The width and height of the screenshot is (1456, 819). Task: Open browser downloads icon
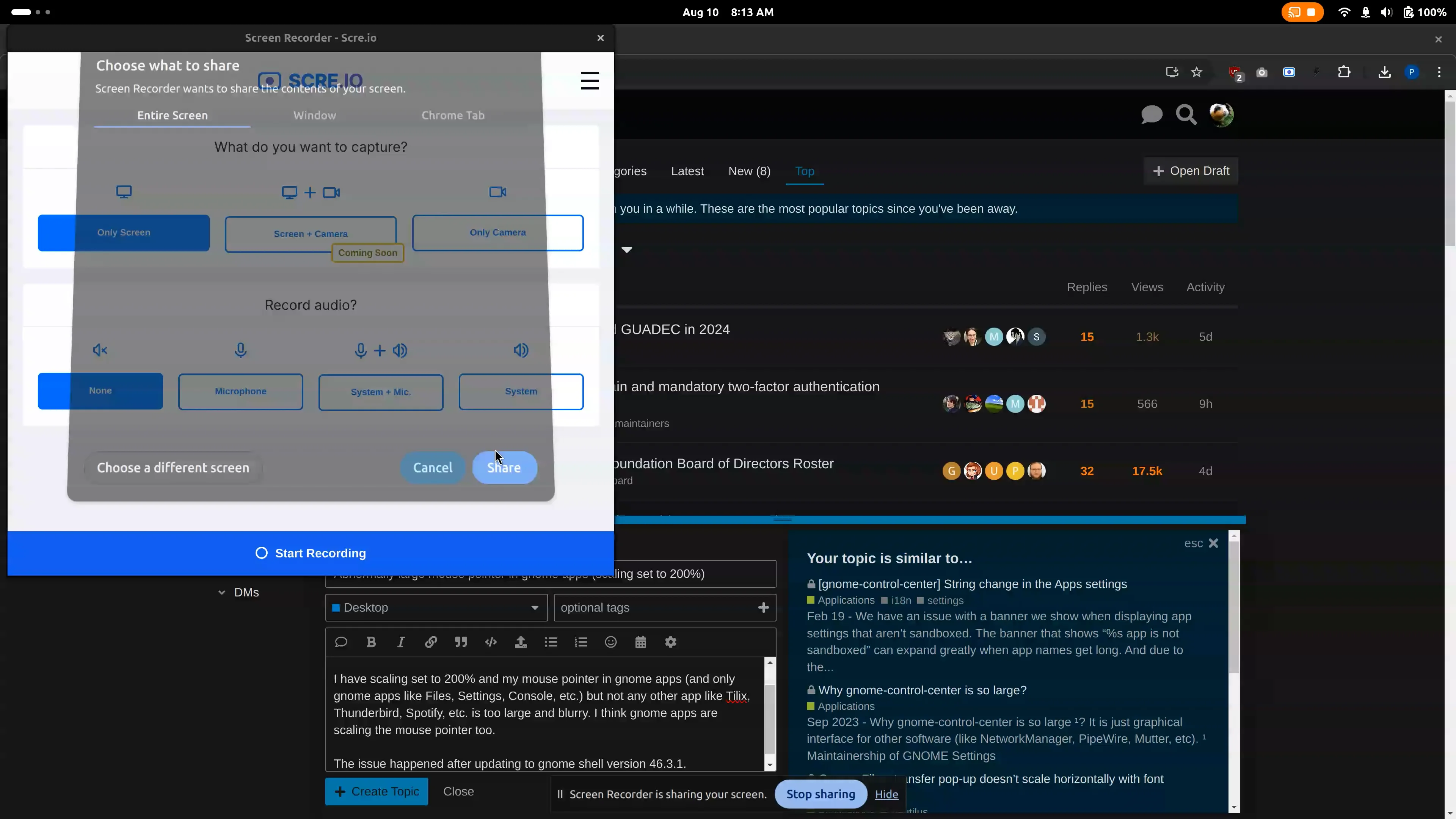[x=1384, y=72]
